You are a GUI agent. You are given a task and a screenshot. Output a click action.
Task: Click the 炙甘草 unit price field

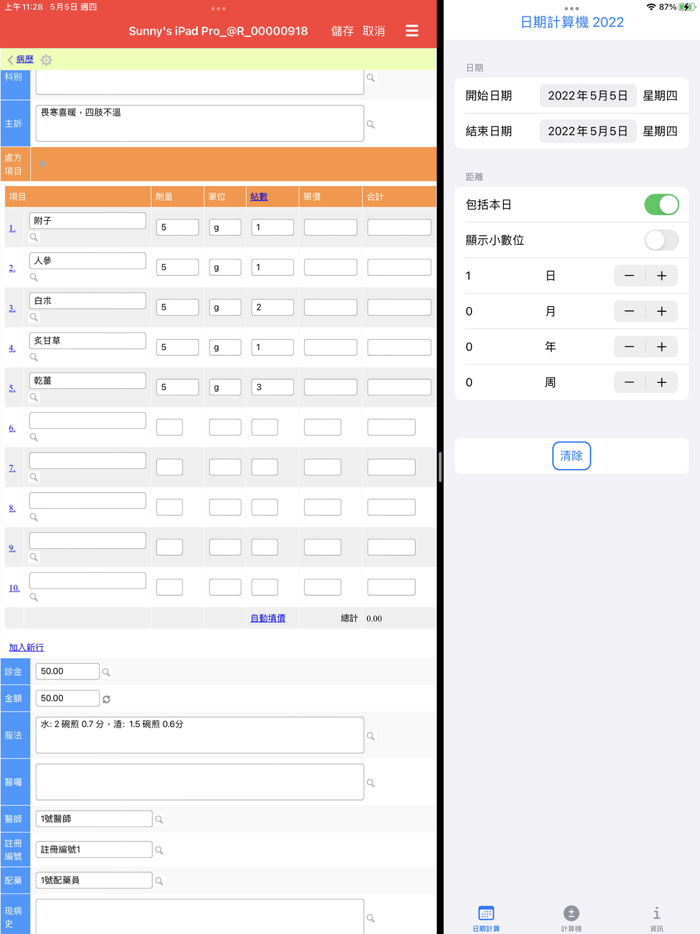pyautogui.click(x=331, y=347)
